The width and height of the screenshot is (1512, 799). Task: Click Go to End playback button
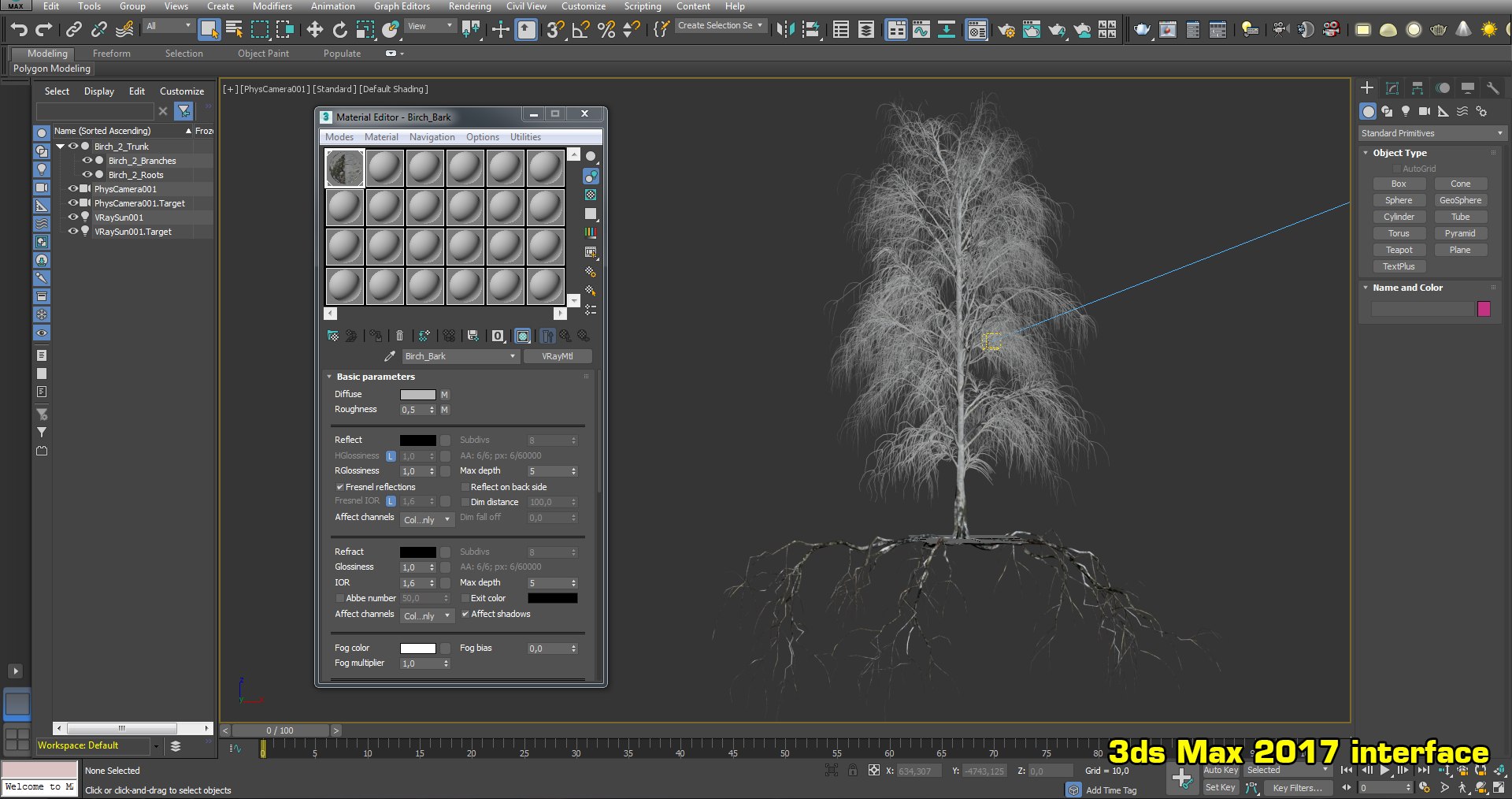coord(1424,770)
